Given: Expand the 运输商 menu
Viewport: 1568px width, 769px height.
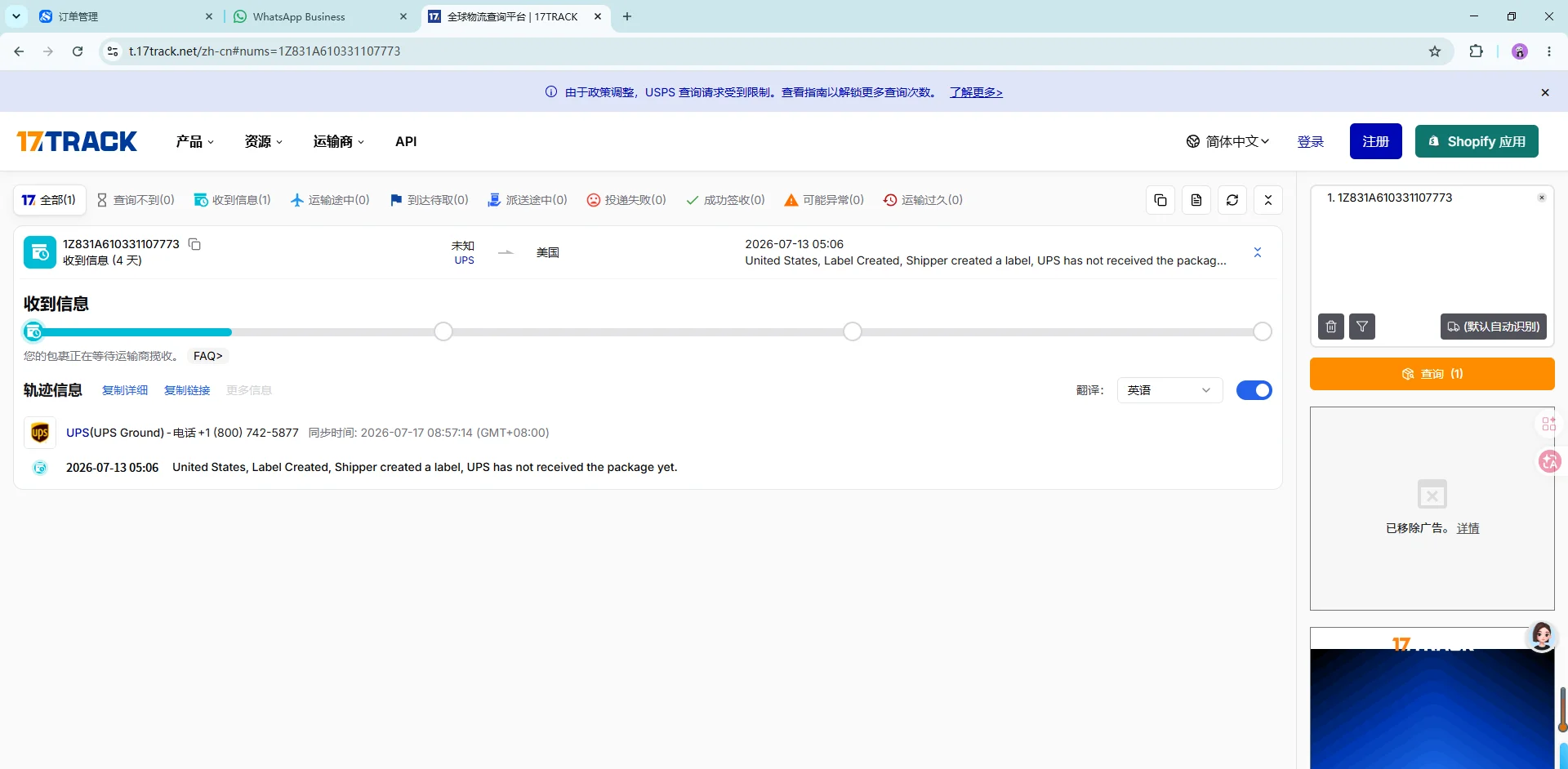Looking at the screenshot, I should pyautogui.click(x=339, y=141).
